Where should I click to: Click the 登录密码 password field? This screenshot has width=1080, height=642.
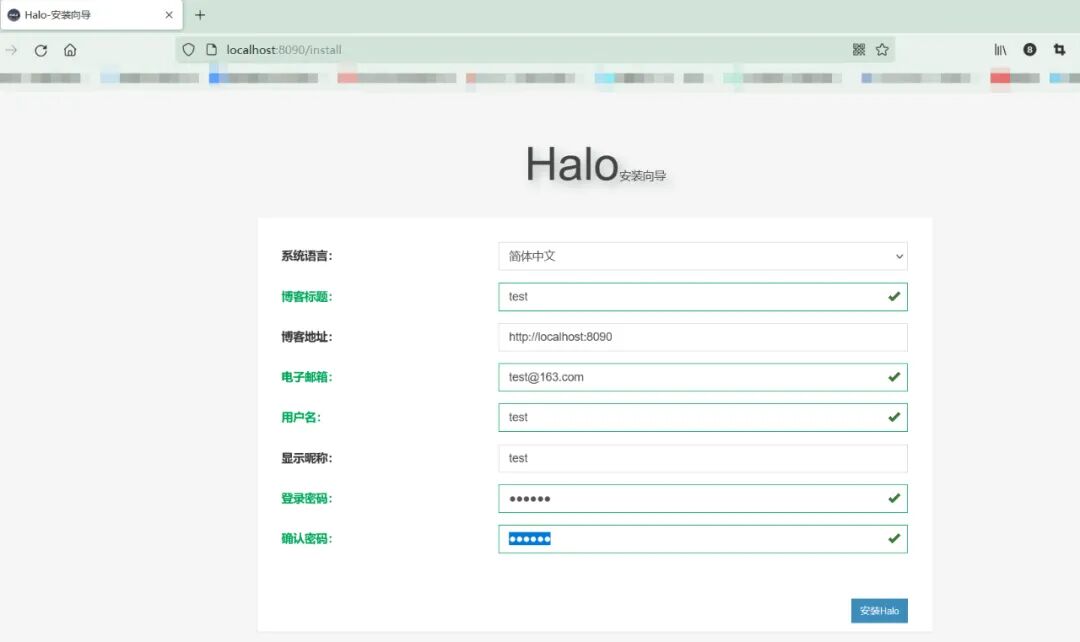tap(703, 499)
